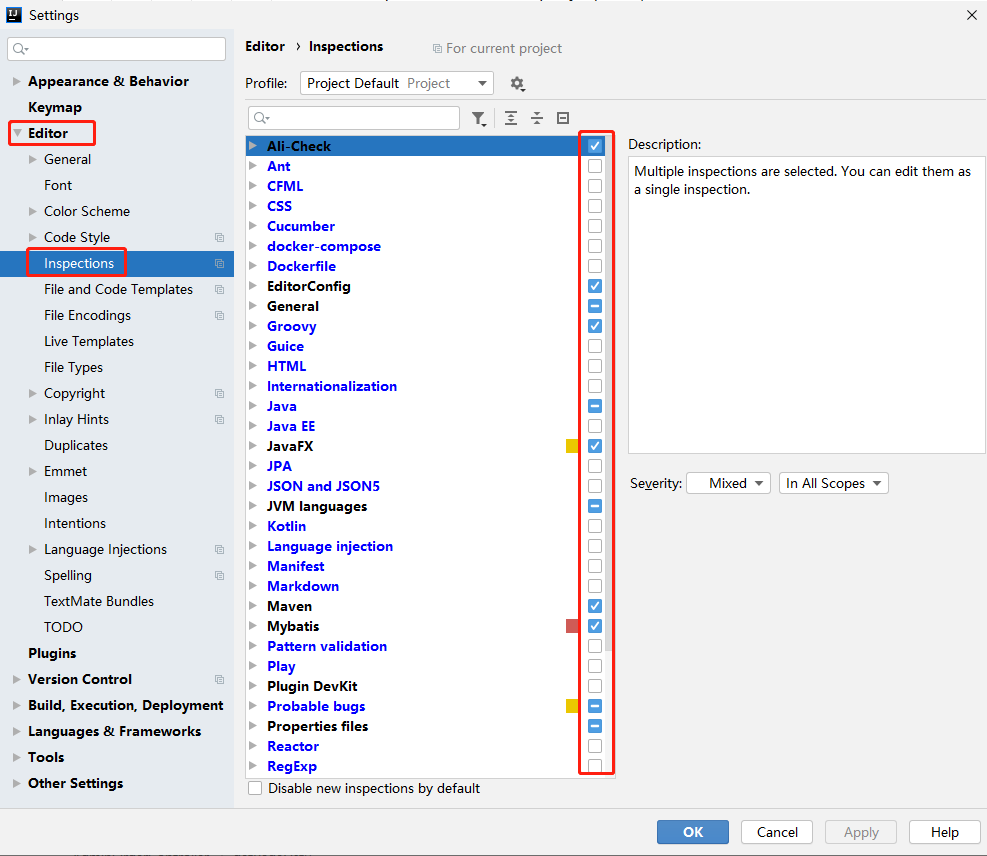
Task: Select Keymap in settings tree
Action: 55,108
